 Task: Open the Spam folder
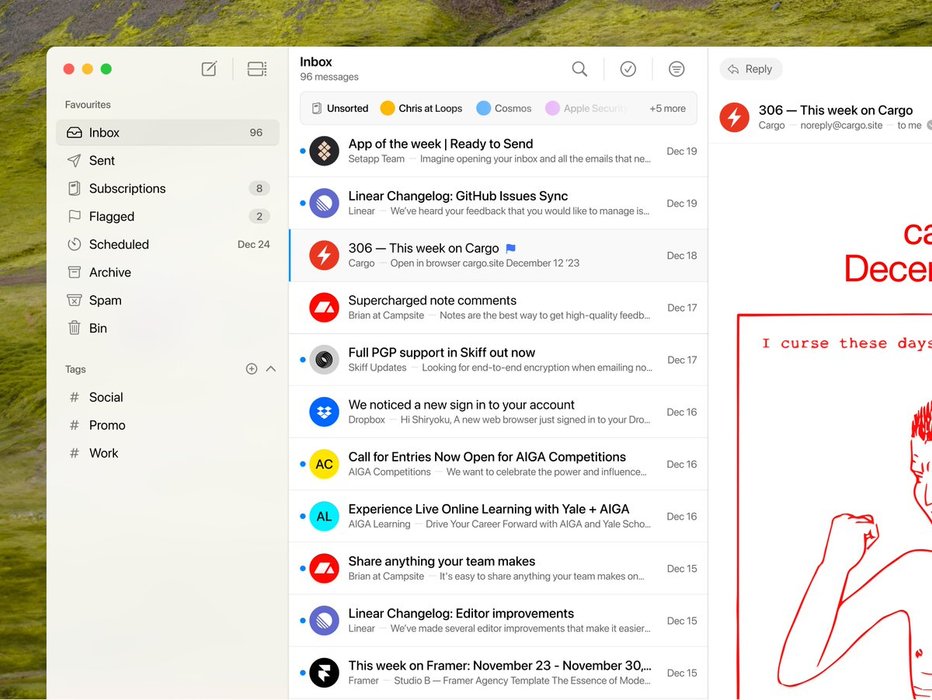(168, 300)
